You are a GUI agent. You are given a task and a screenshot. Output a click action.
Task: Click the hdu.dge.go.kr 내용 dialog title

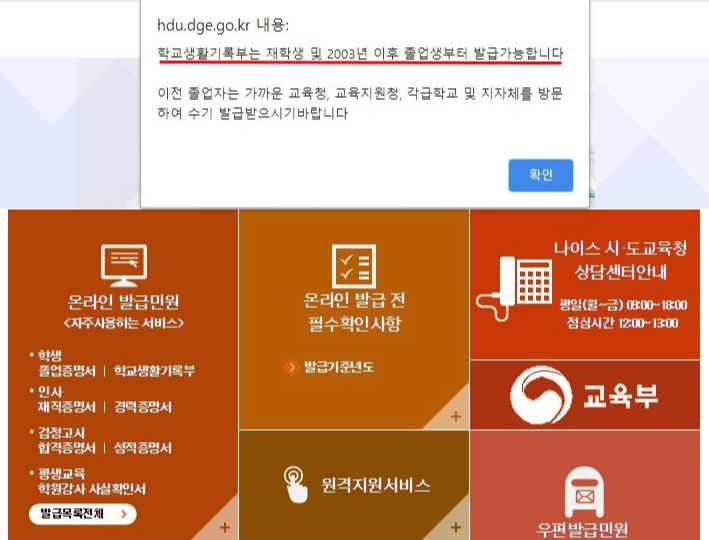[x=223, y=25]
